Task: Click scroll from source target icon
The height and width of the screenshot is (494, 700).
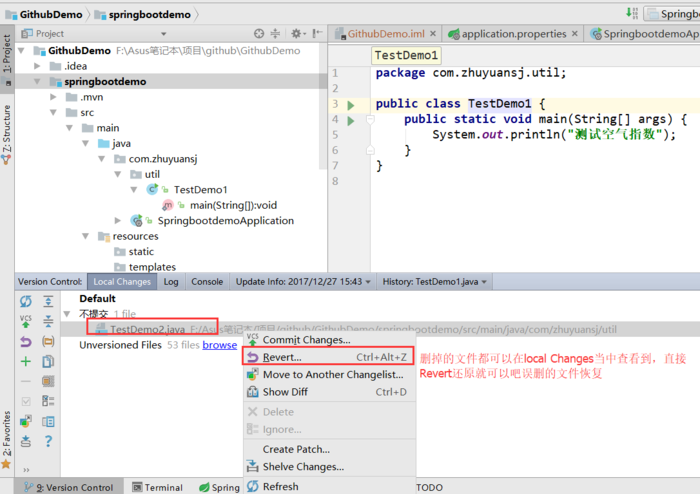Action: pyautogui.click(x=259, y=33)
